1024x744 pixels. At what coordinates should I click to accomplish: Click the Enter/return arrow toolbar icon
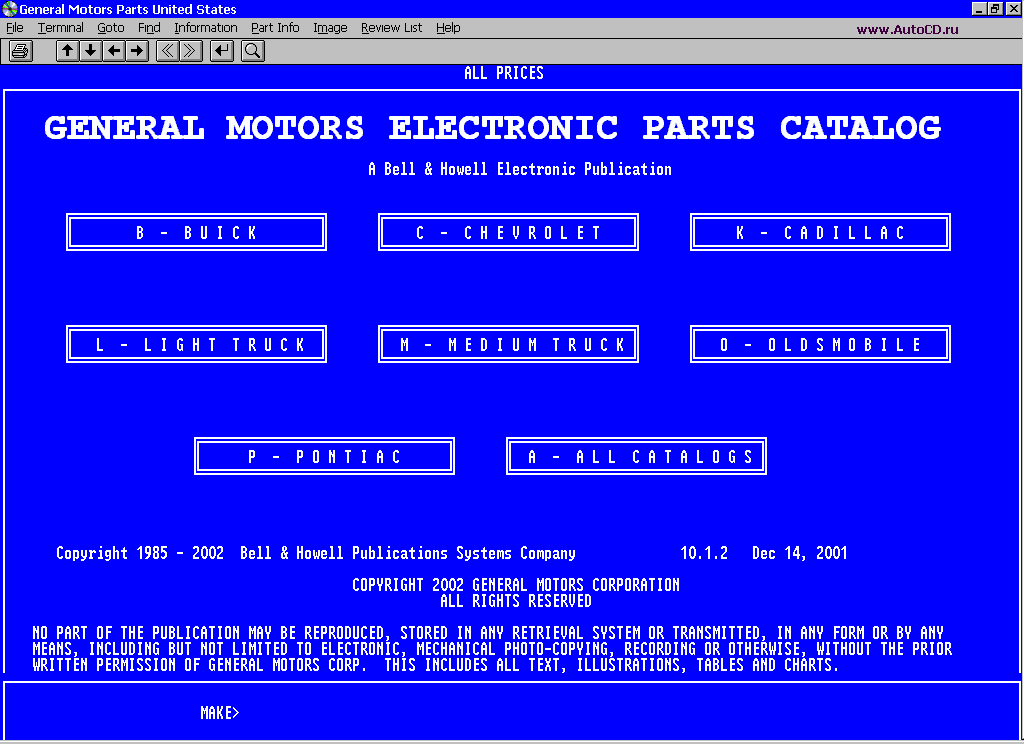click(x=222, y=51)
